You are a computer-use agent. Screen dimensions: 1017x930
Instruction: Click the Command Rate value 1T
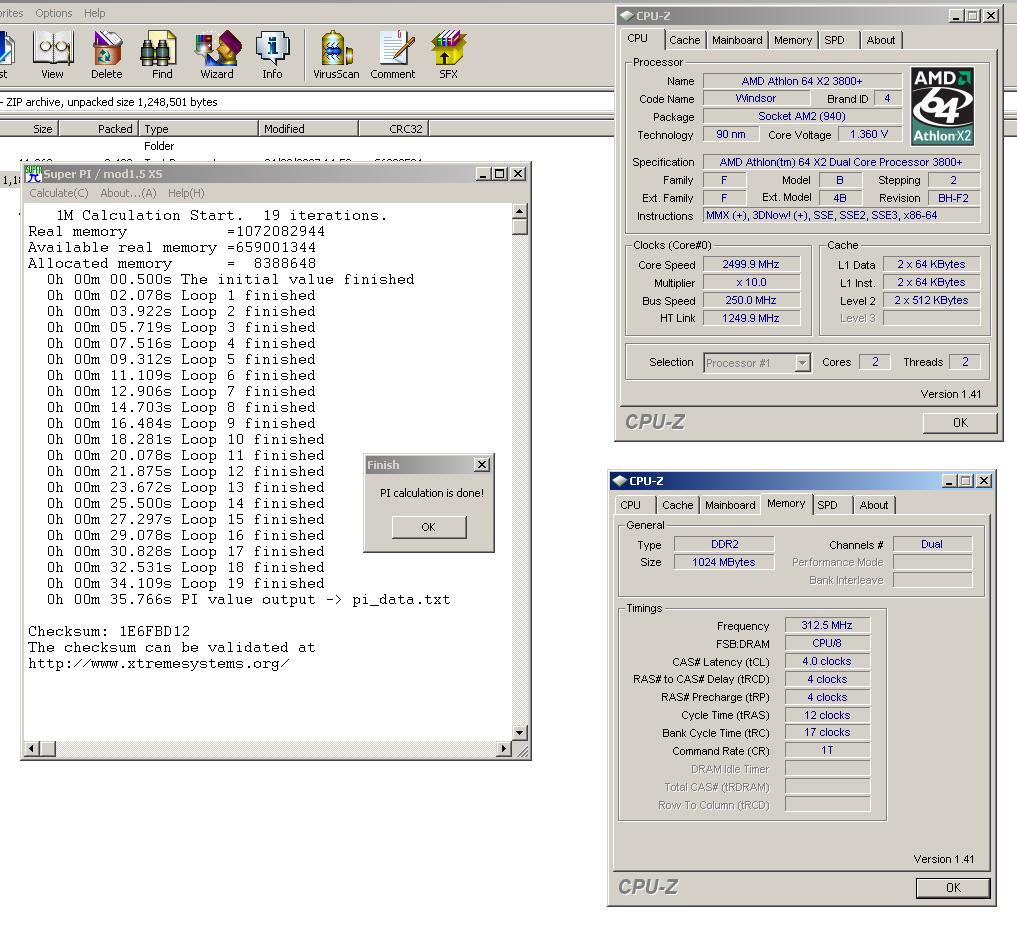[827, 750]
